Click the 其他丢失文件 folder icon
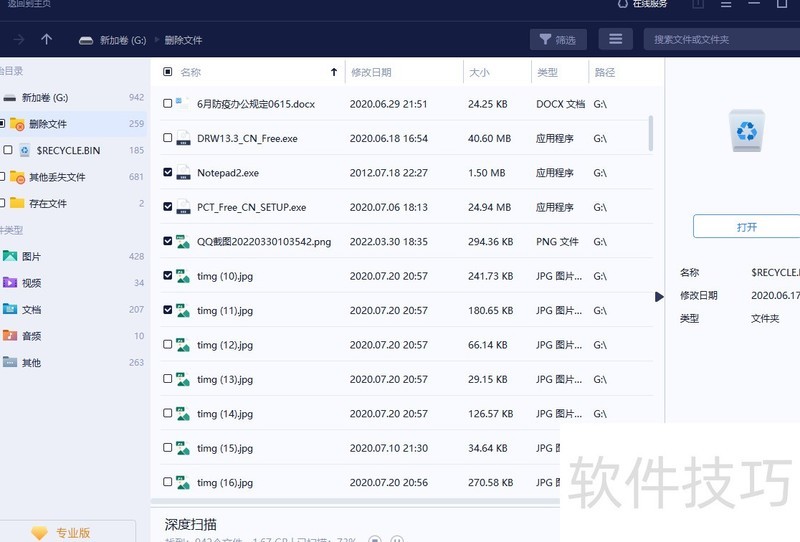This screenshot has width=800, height=542. (x=17, y=177)
